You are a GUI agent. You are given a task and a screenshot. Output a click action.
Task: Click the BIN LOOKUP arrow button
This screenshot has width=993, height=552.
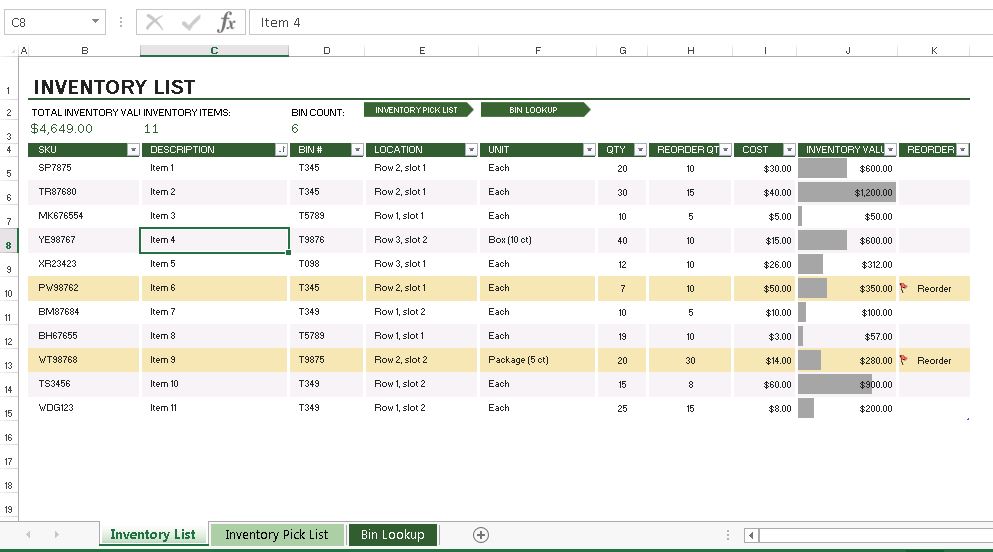[534, 110]
